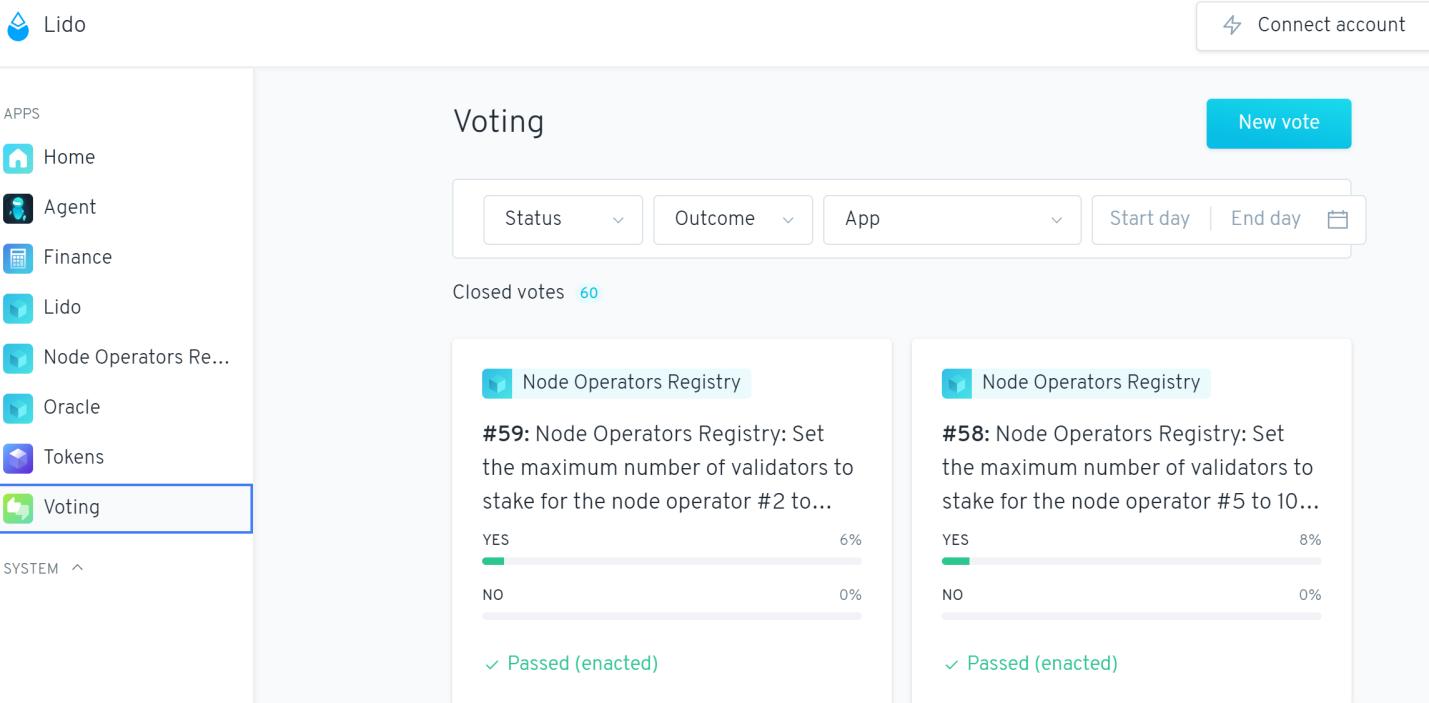The width and height of the screenshot is (1429, 703).
Task: Go to Node Operators Registry in sidebar
Action: pos(136,358)
